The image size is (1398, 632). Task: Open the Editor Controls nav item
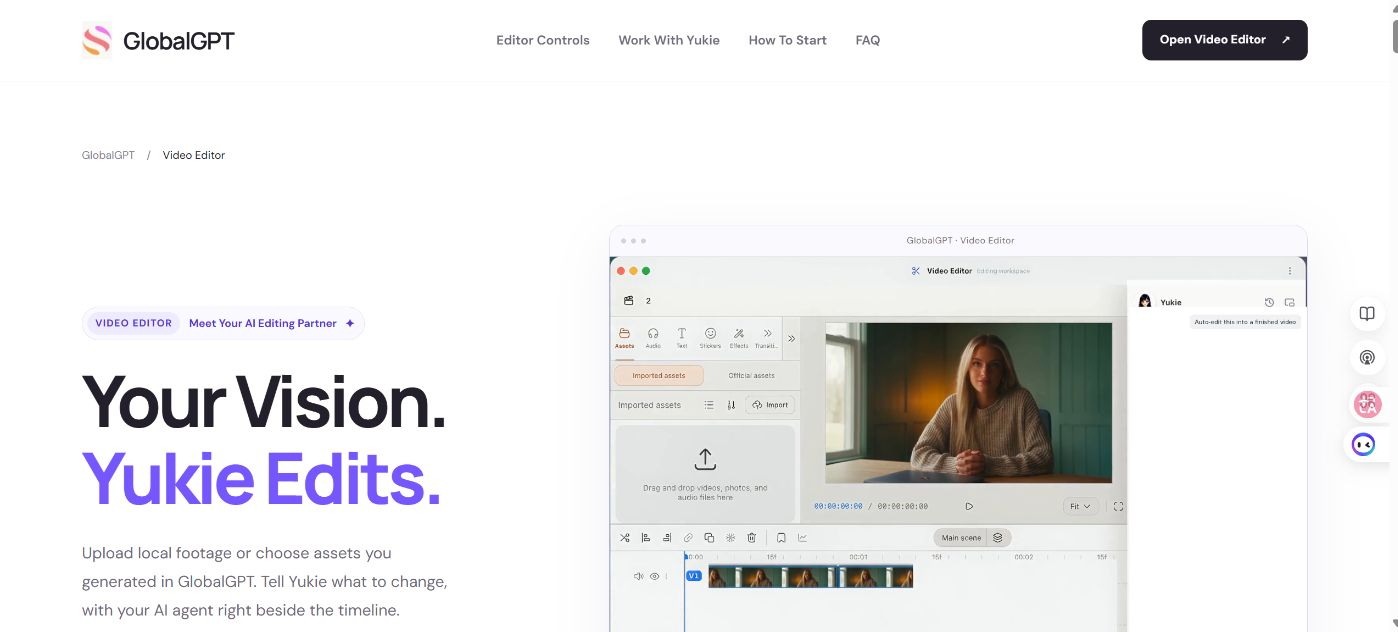543,40
